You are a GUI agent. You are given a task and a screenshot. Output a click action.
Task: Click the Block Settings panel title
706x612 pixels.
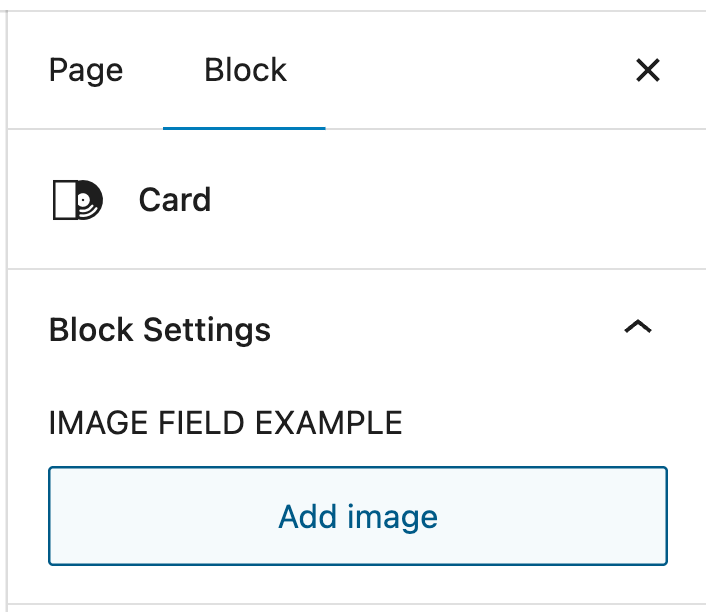[160, 330]
